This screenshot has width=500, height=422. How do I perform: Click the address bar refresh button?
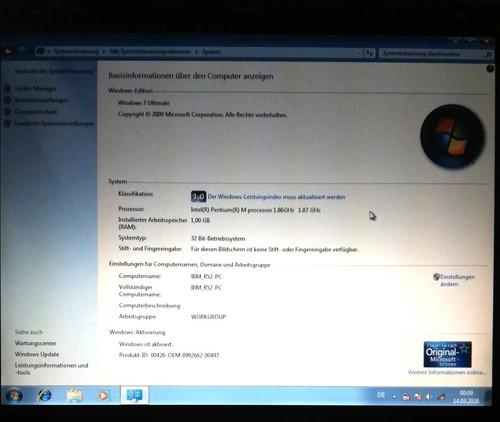(x=369, y=53)
